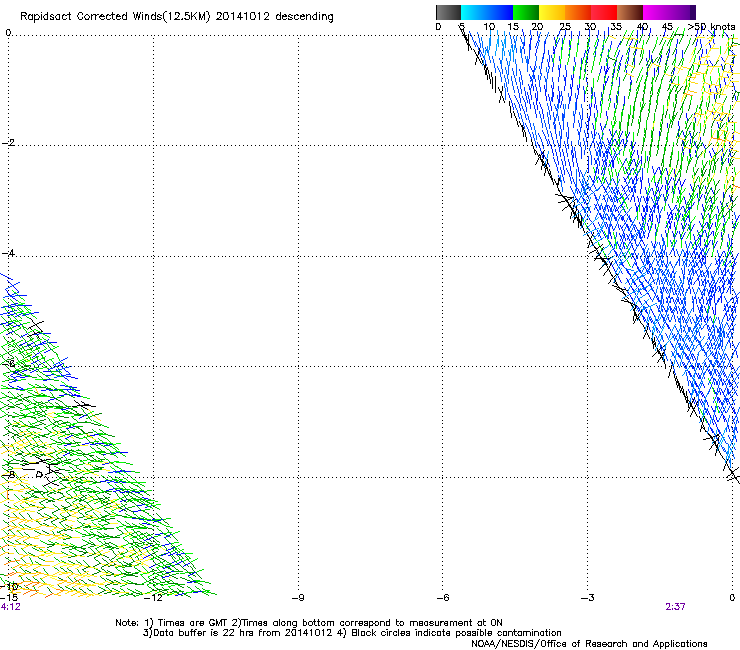The image size is (740, 650).
Task: Click the black contamination circle near -8 latitude
Action: click(39, 474)
